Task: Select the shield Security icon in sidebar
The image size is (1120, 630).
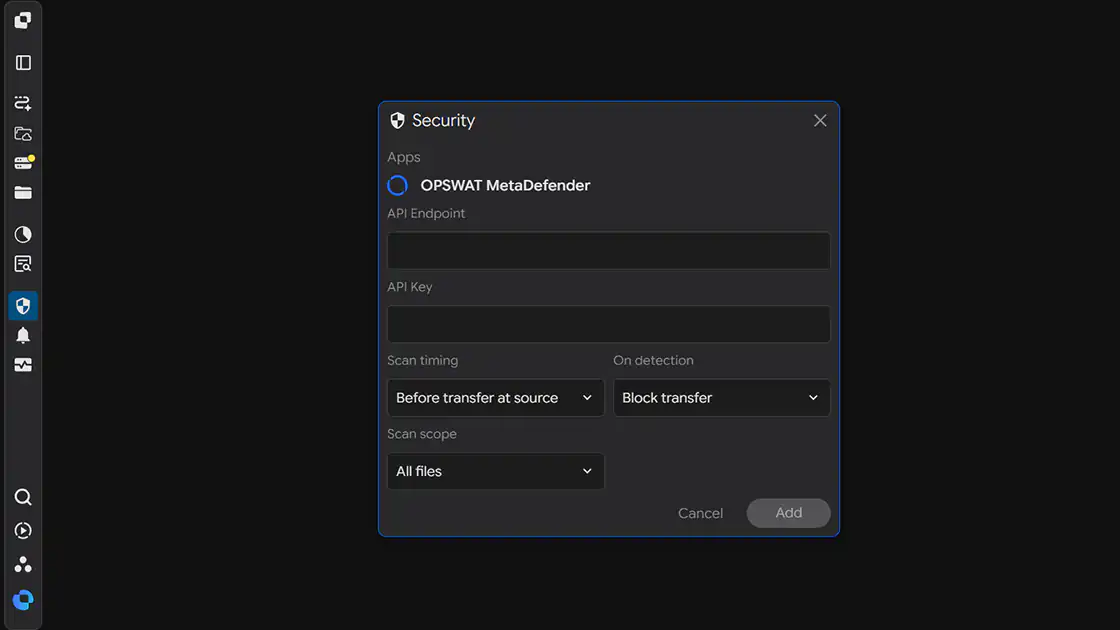Action: [23, 306]
